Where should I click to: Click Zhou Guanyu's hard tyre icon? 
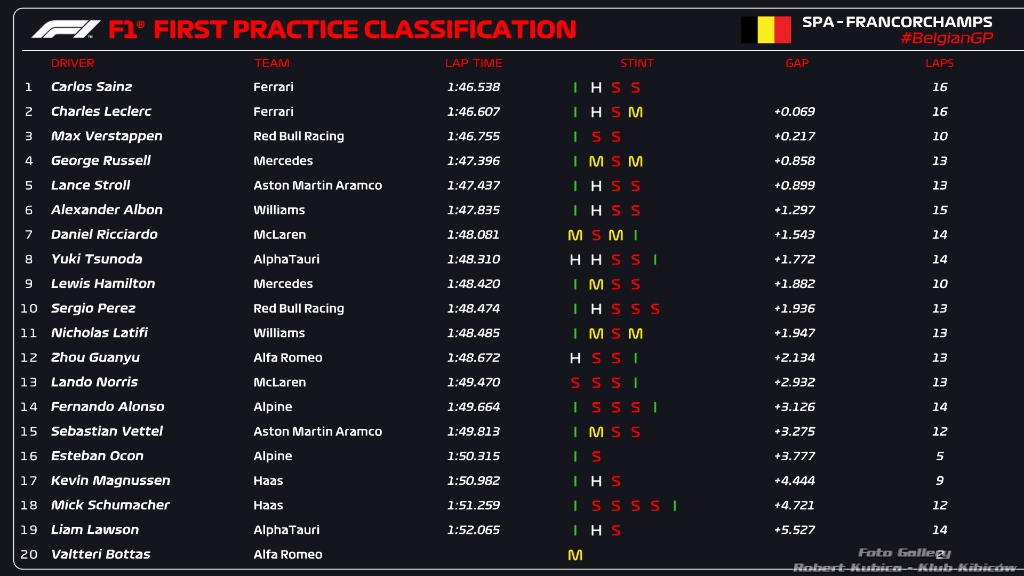coord(575,358)
